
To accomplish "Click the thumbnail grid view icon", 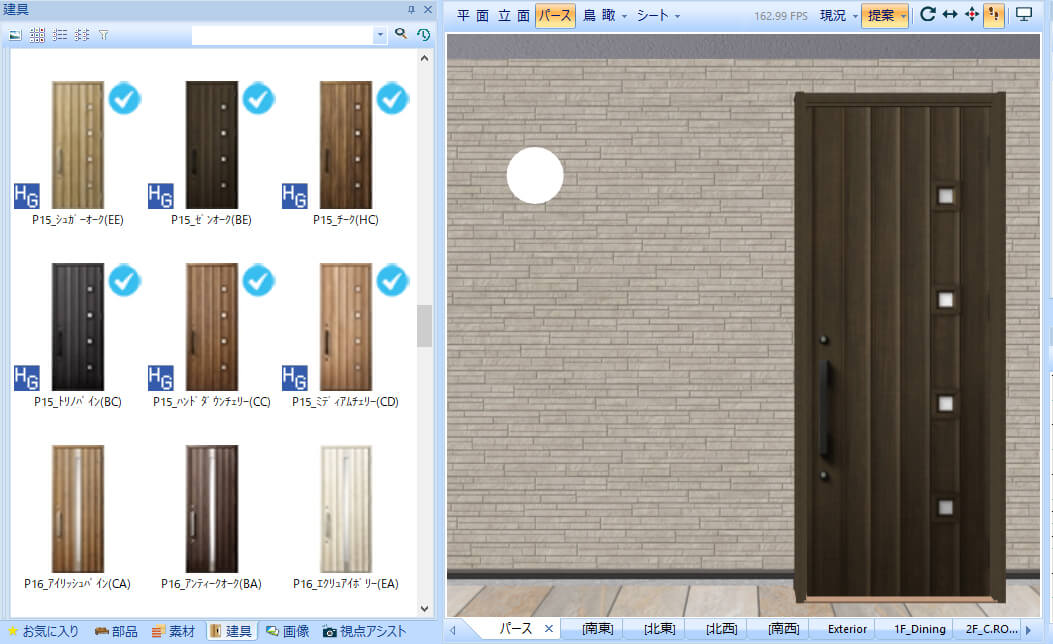I will (37, 35).
